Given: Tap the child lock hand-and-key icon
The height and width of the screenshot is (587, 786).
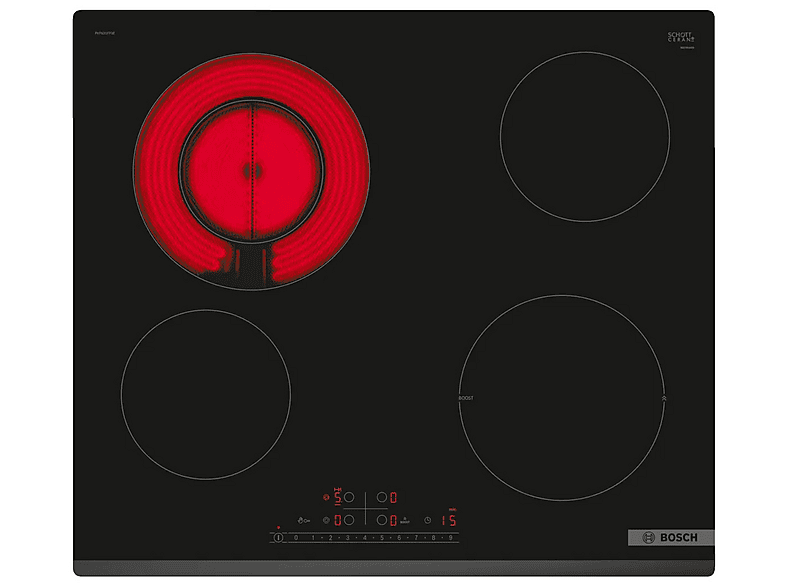Looking at the screenshot, I should coord(304,520).
